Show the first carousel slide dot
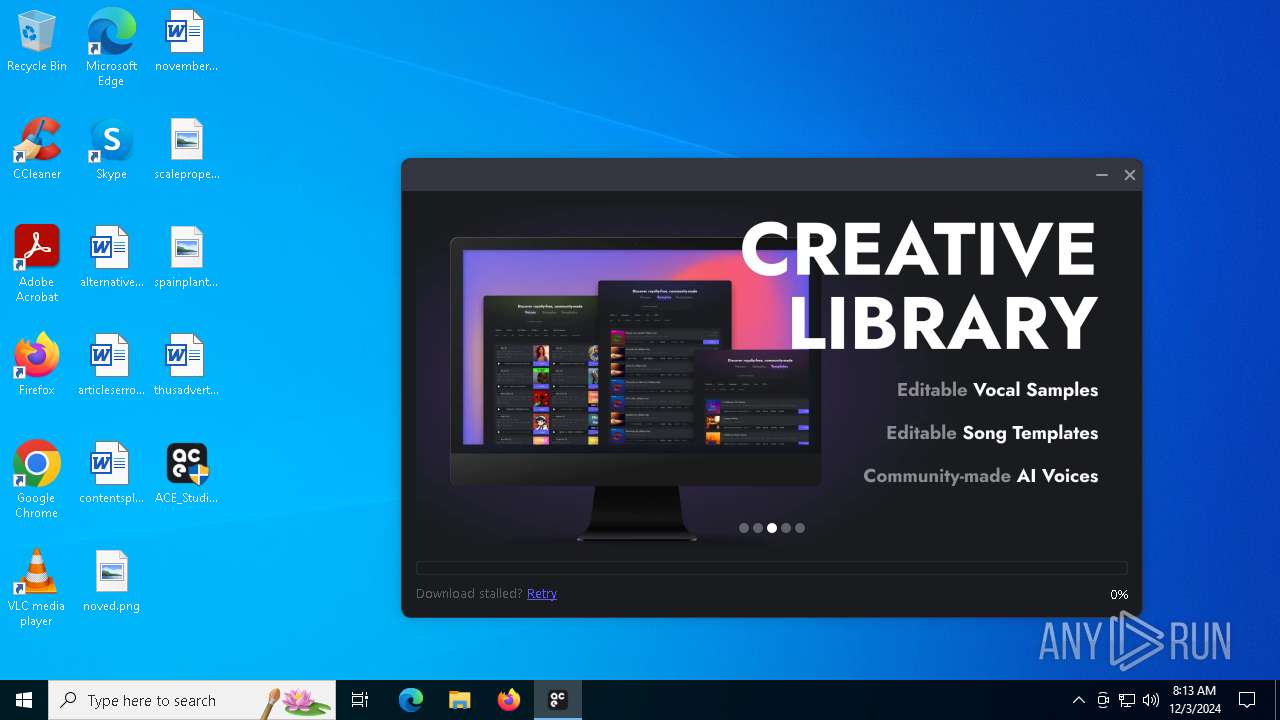This screenshot has height=720, width=1280. tap(744, 528)
